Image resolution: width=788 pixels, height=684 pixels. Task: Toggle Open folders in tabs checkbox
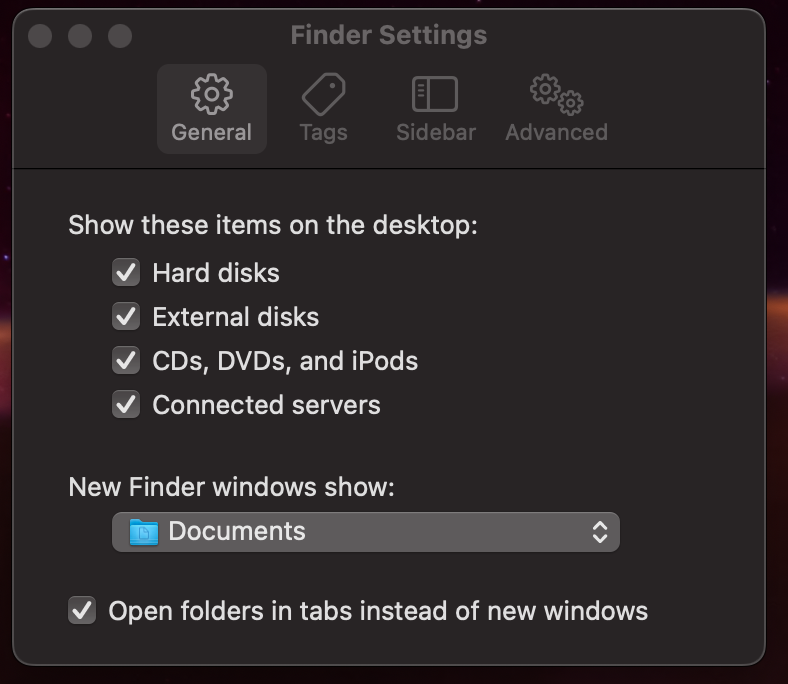point(82,611)
